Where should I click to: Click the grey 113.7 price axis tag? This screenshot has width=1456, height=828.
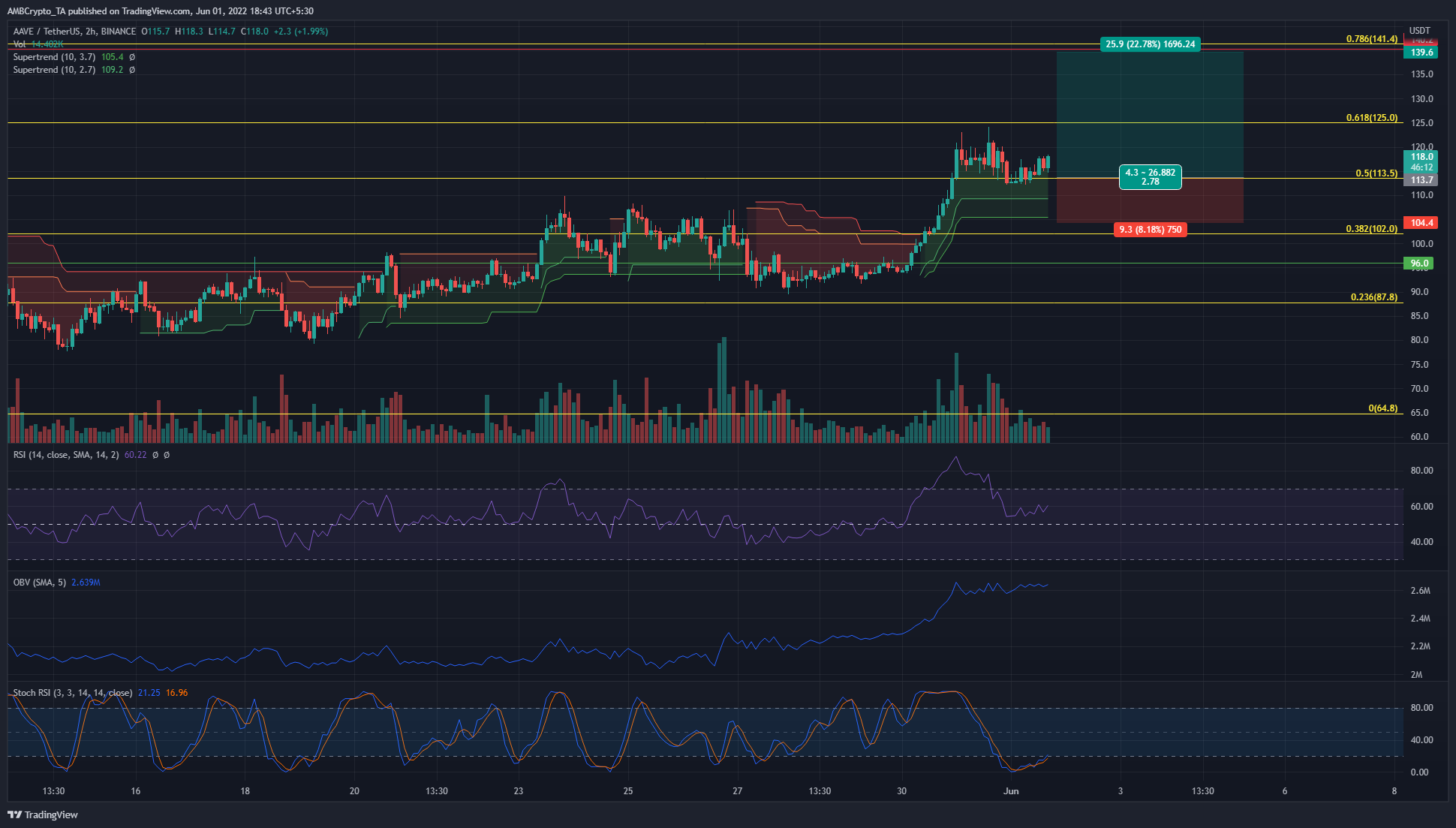[1421, 180]
